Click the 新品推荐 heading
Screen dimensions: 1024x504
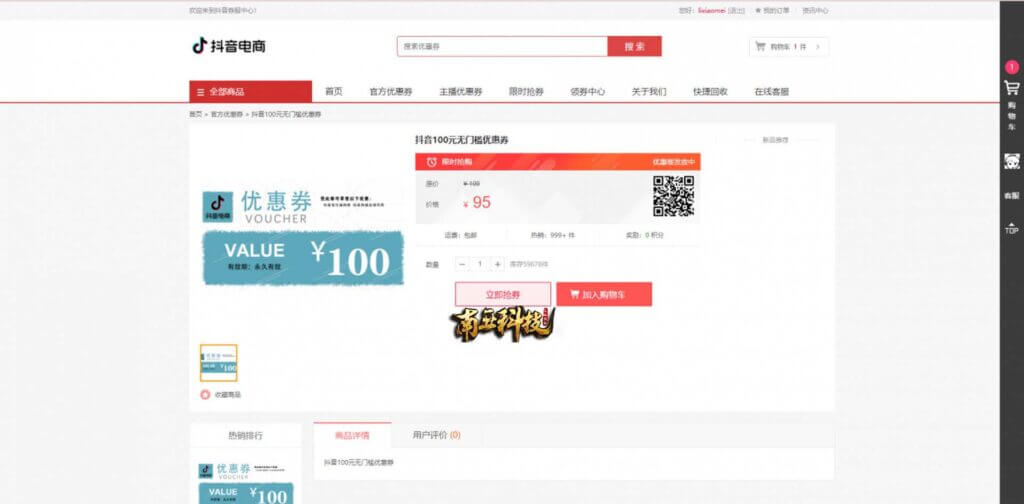pos(775,140)
